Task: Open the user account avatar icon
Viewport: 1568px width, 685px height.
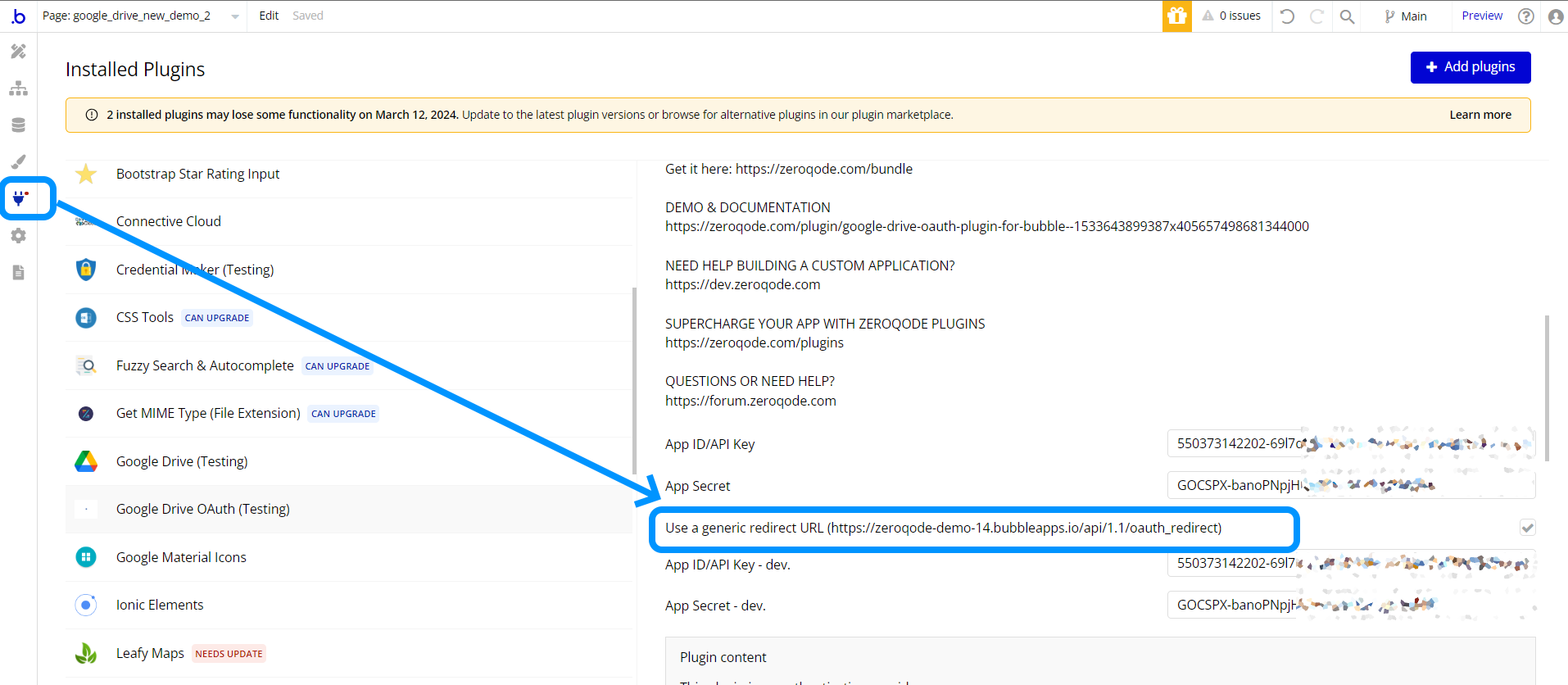Action: tap(1556, 16)
